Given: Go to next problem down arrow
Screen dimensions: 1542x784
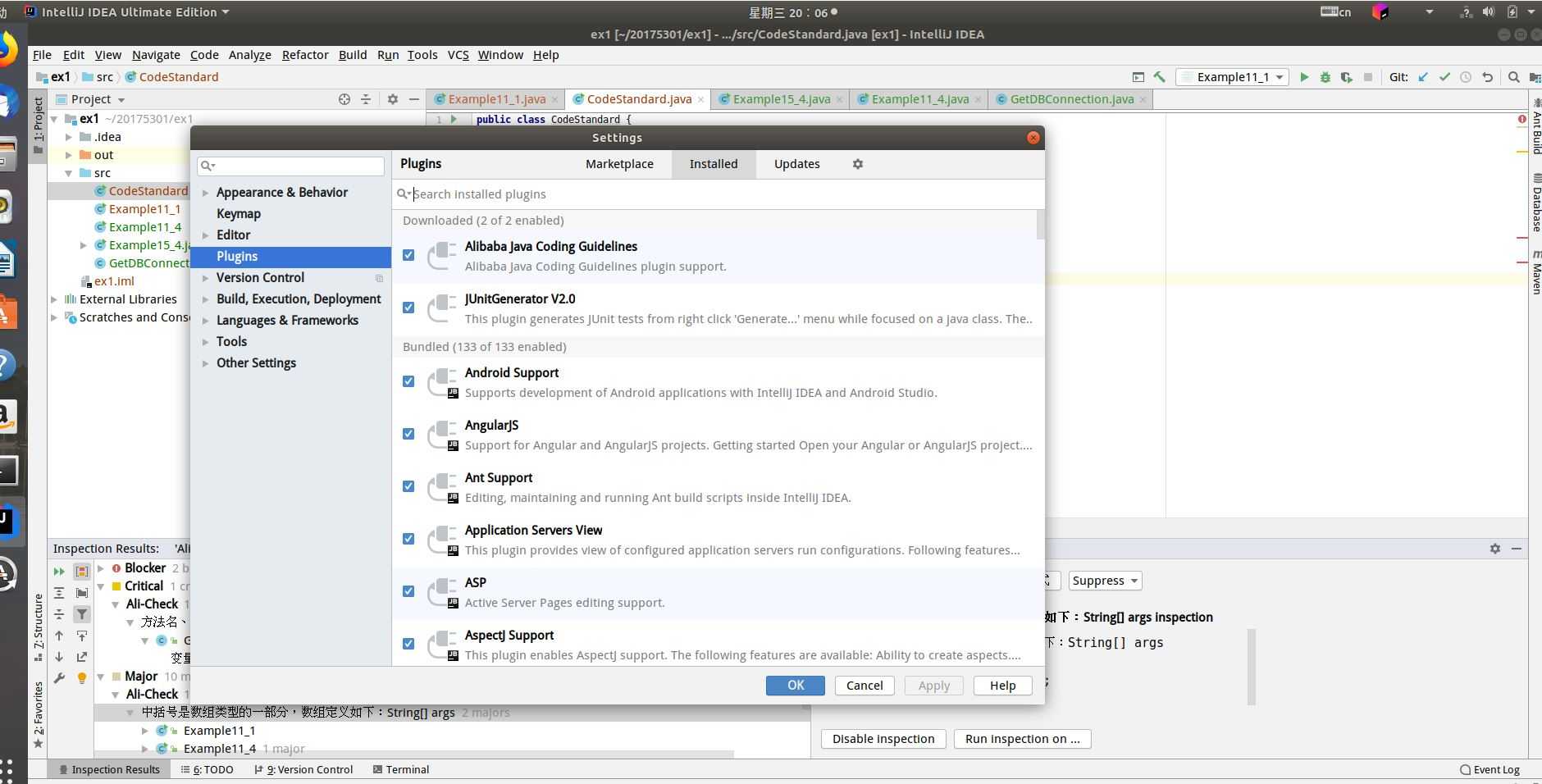Looking at the screenshot, I should pos(59,657).
